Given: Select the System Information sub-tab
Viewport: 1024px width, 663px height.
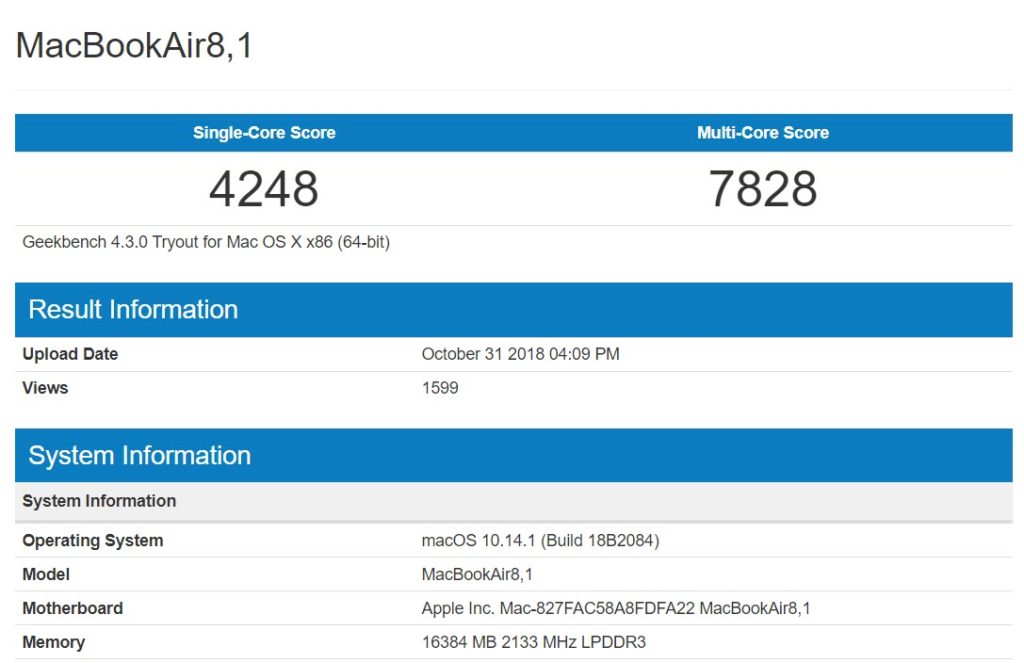Looking at the screenshot, I should (98, 500).
